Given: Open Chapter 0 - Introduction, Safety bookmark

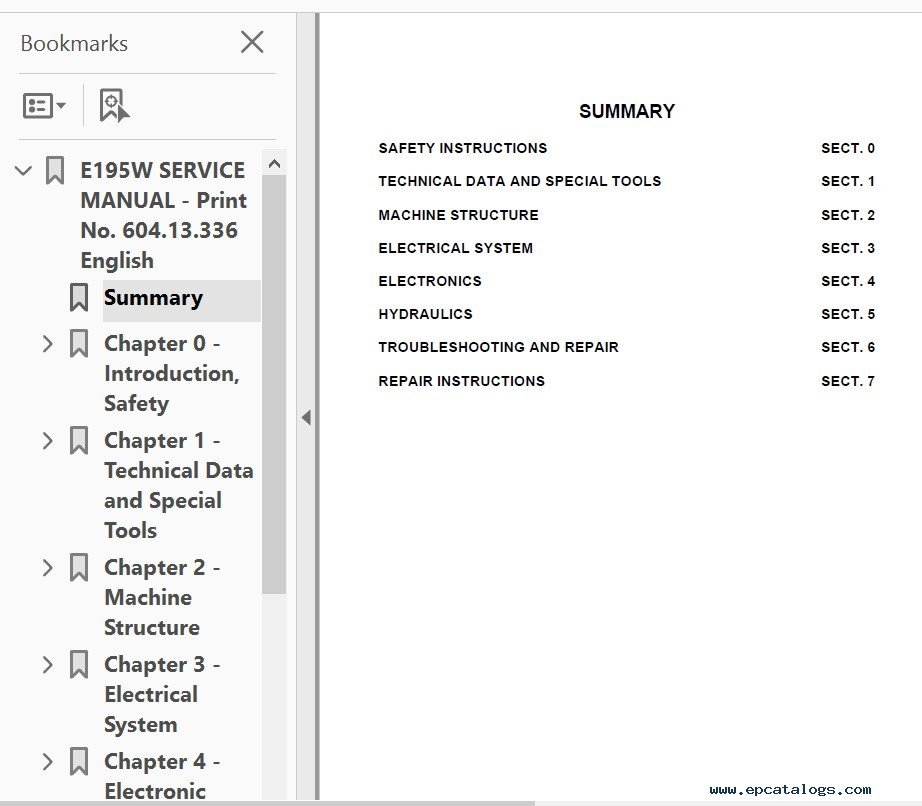Looking at the screenshot, I should point(172,373).
